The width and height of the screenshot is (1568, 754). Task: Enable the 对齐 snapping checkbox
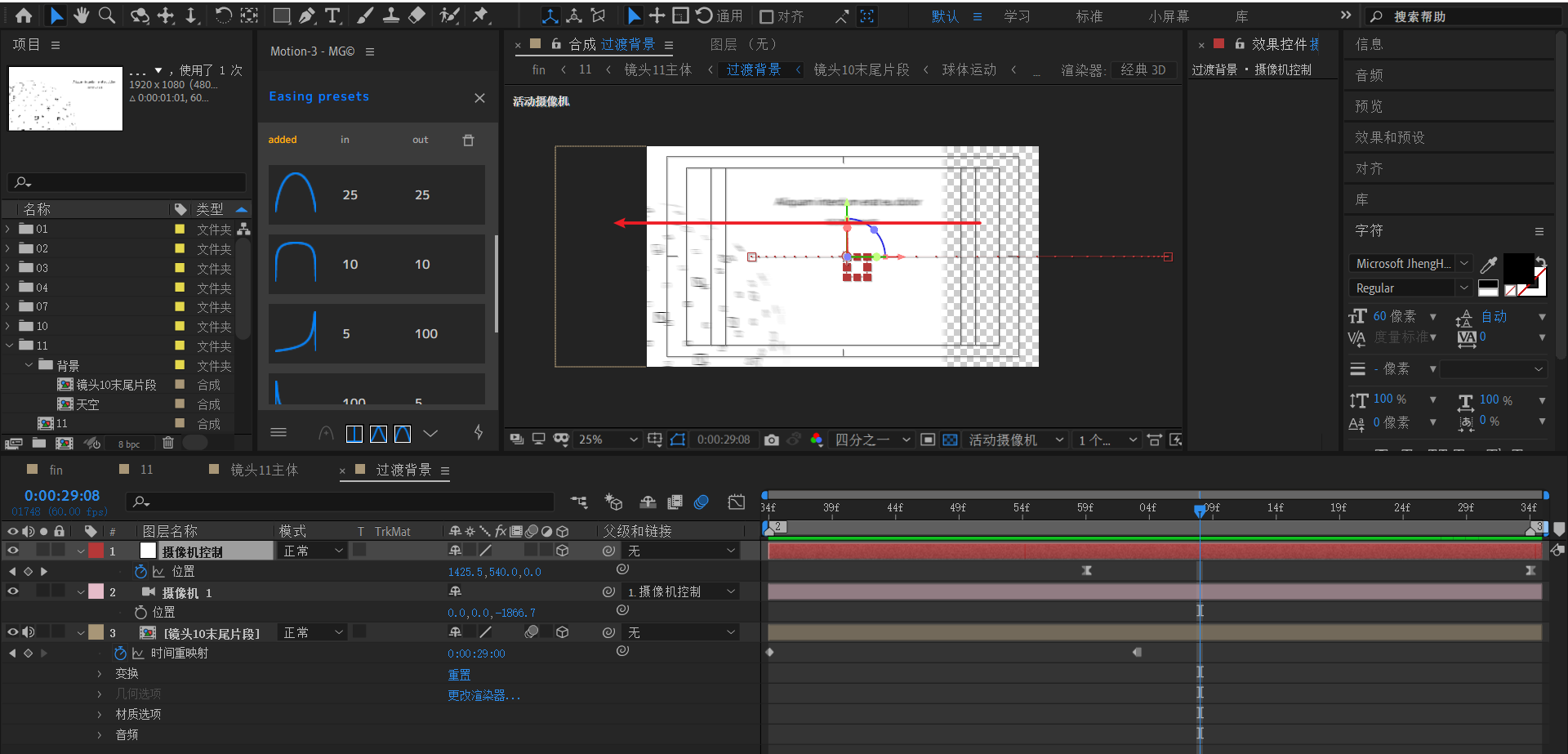[766, 16]
